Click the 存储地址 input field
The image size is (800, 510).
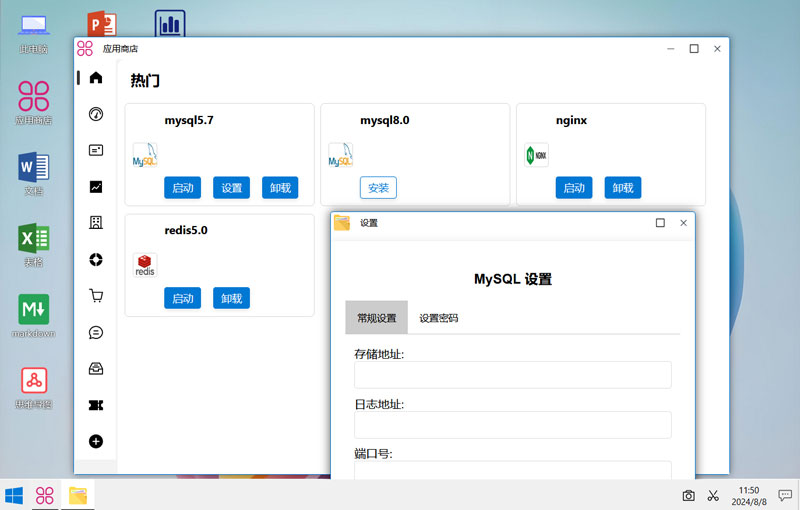[513, 375]
